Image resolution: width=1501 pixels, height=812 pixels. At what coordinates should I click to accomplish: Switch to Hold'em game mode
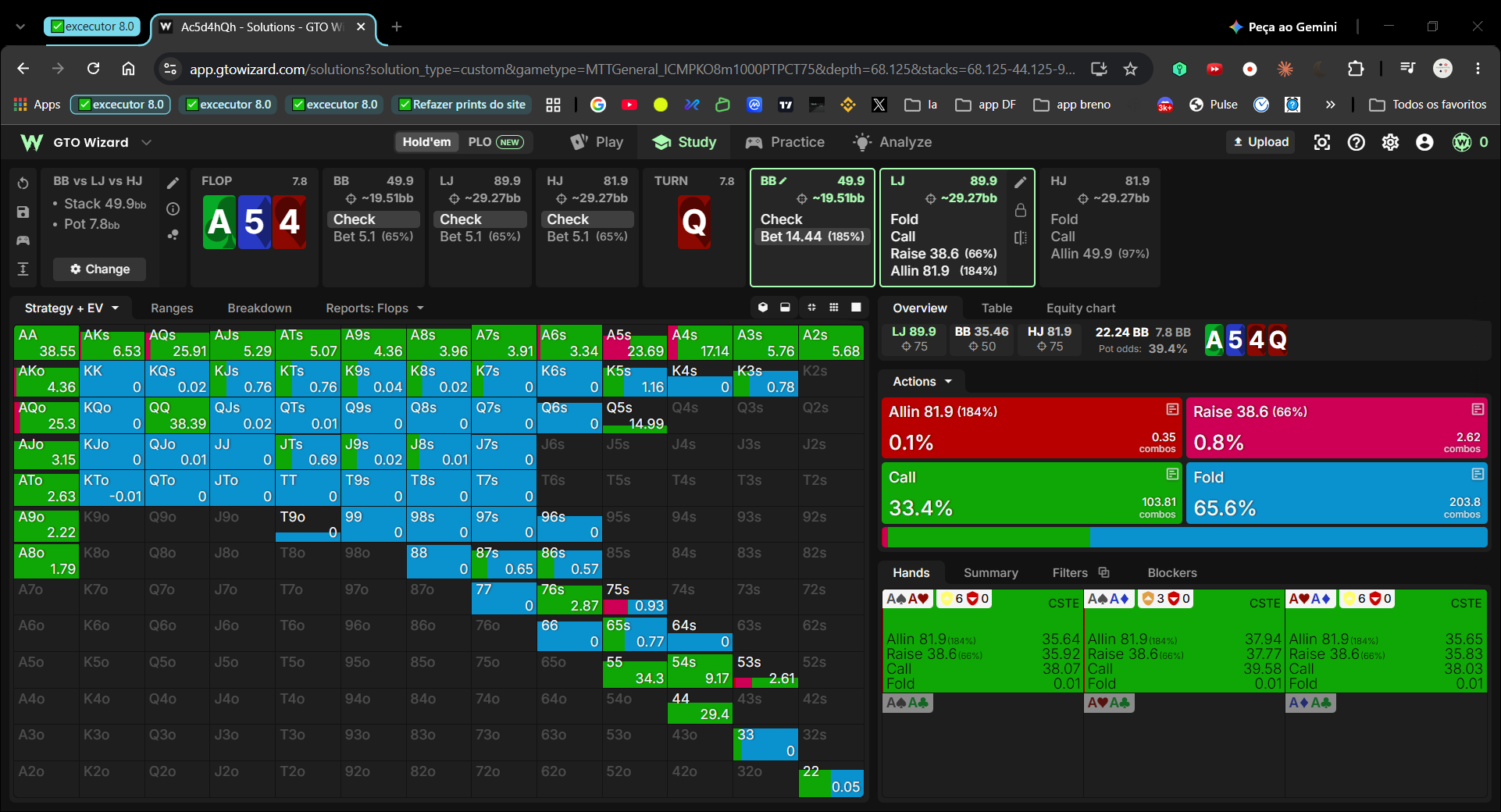(x=426, y=142)
